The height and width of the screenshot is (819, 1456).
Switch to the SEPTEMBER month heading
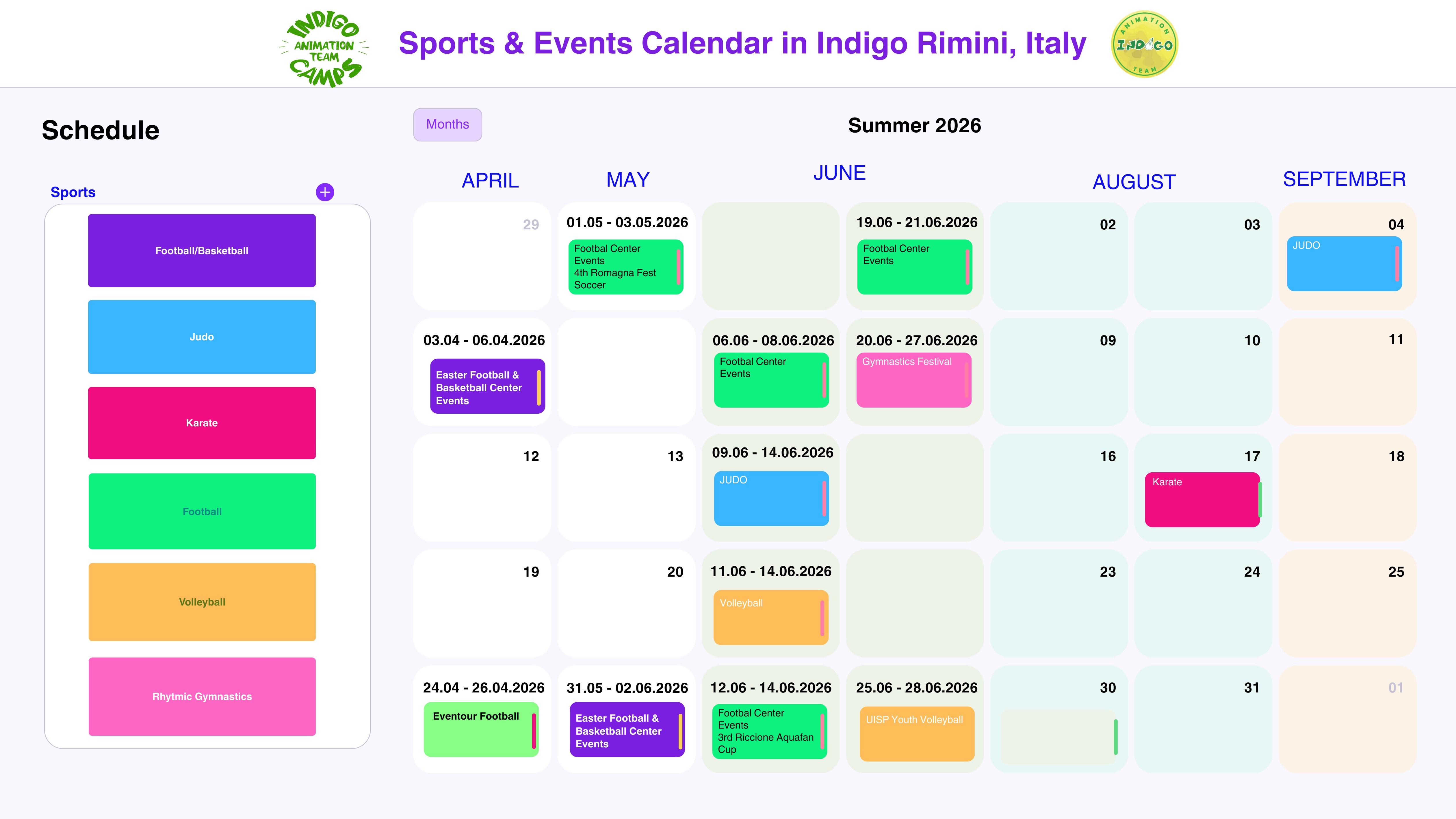click(x=1344, y=179)
